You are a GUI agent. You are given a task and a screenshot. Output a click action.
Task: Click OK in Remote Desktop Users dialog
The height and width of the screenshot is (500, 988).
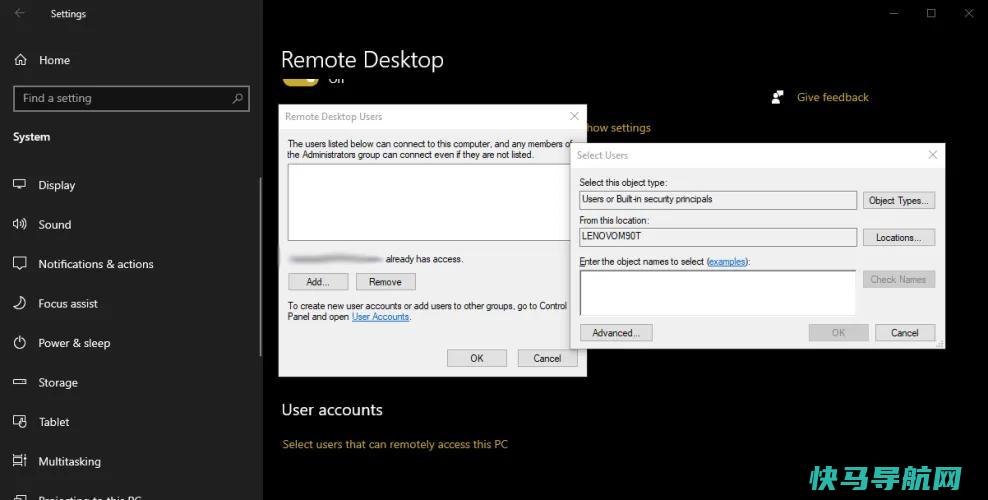[x=477, y=358]
